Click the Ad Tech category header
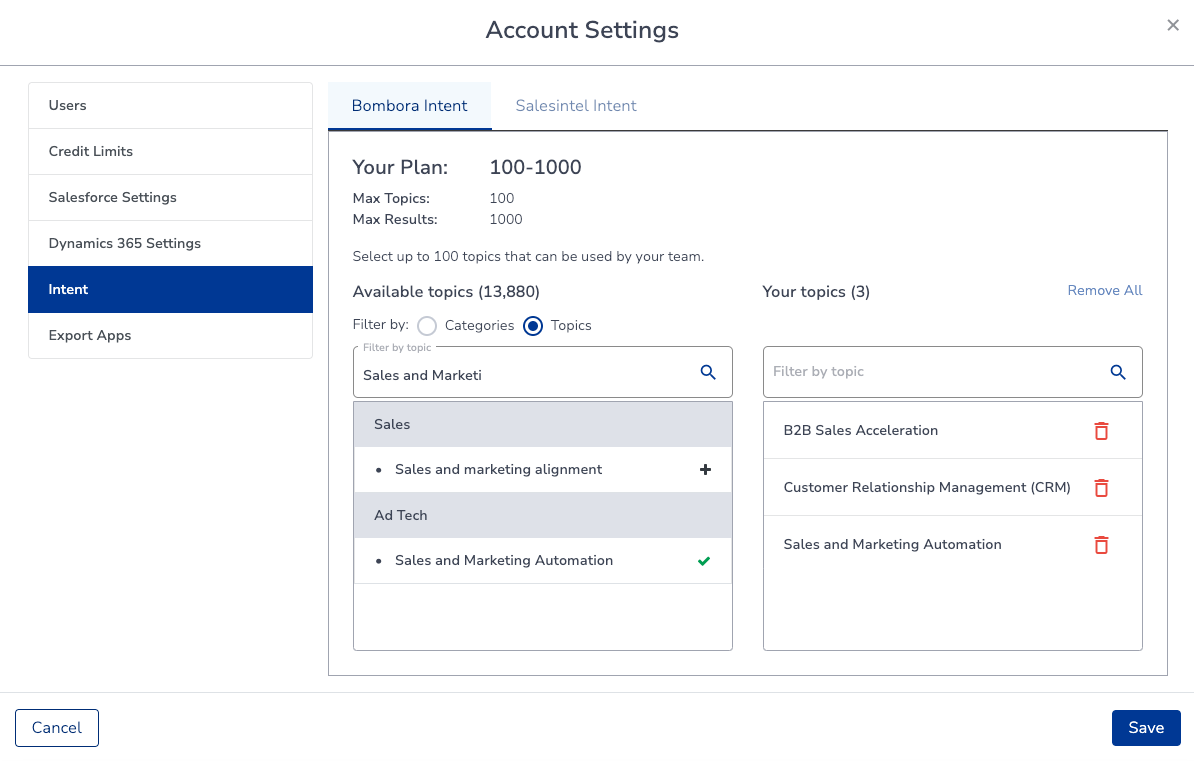Screen dimensions: 1194x761 point(543,516)
